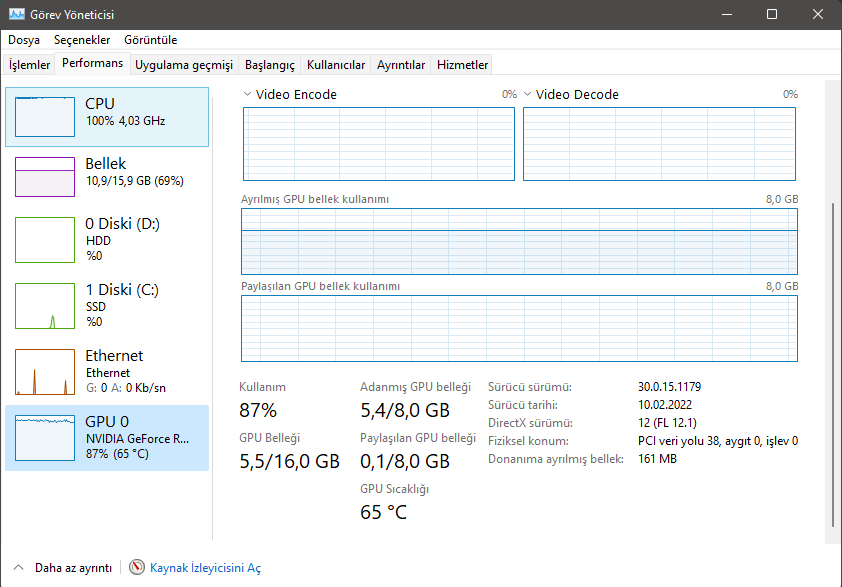
Task: Click the dedicated GPU memory usage graph
Action: pyautogui.click(x=519, y=241)
